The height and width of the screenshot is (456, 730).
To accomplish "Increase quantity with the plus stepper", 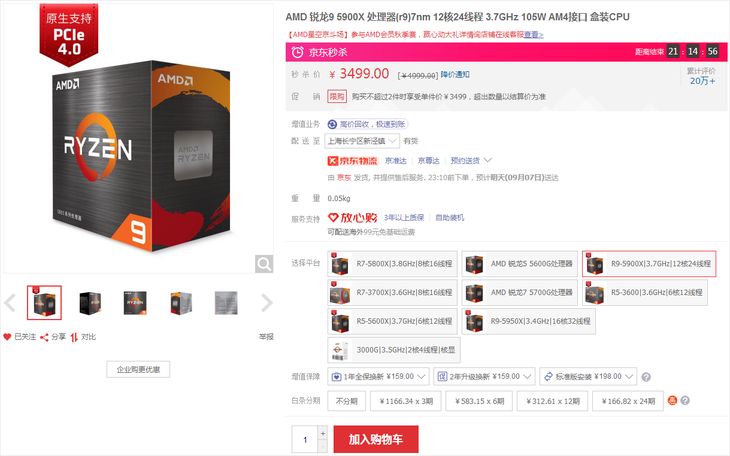I will 323,433.
